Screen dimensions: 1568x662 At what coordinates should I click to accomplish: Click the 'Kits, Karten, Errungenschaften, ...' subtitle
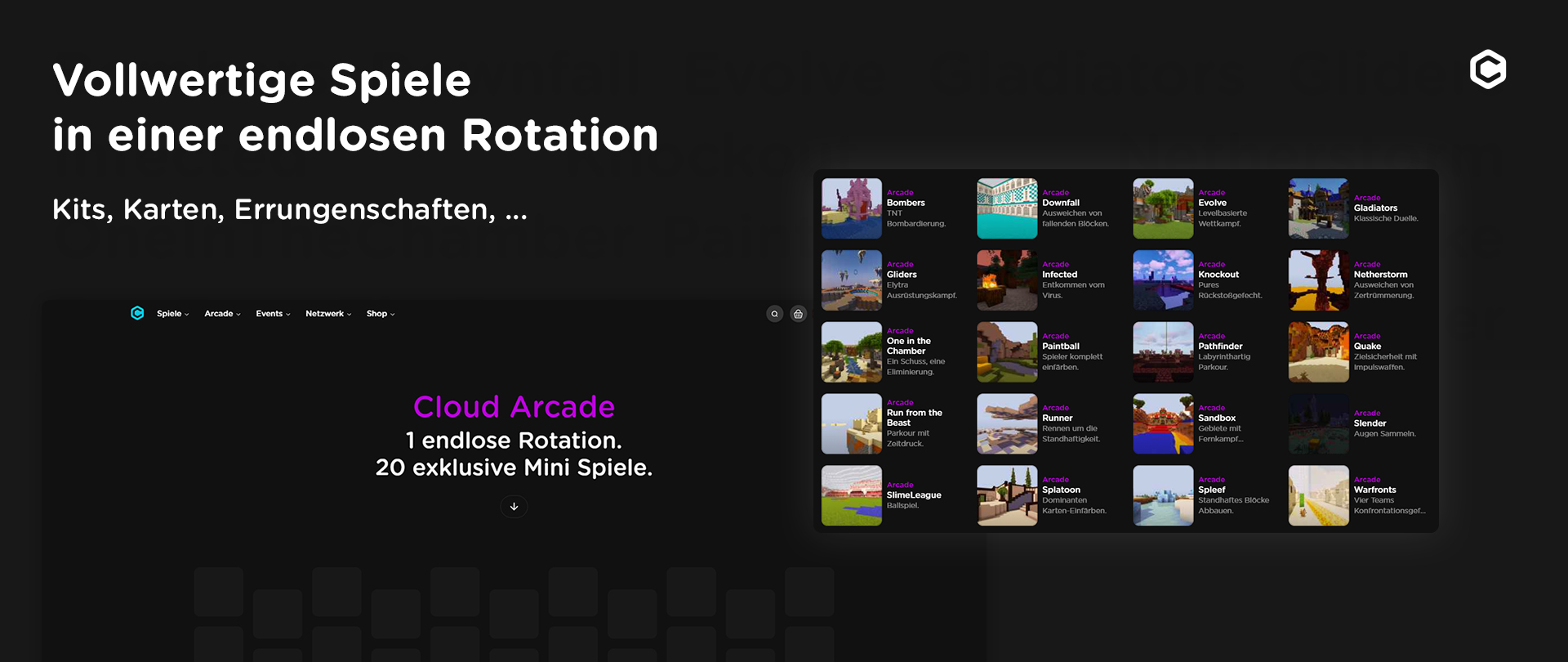tap(290, 210)
